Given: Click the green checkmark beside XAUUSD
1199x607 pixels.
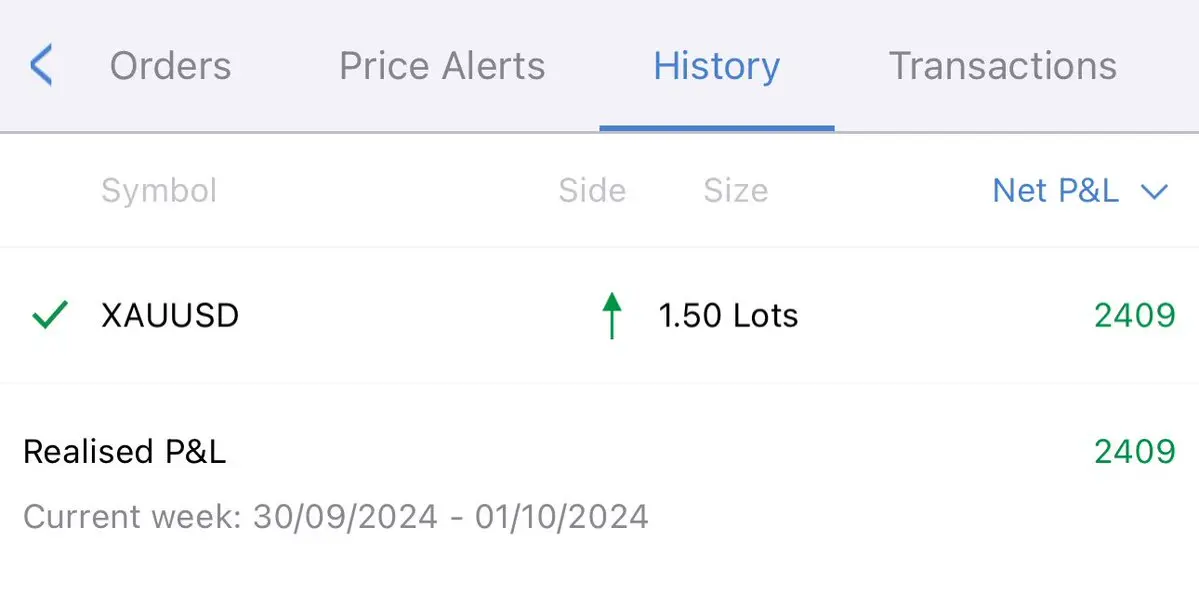Looking at the screenshot, I should 50,315.
